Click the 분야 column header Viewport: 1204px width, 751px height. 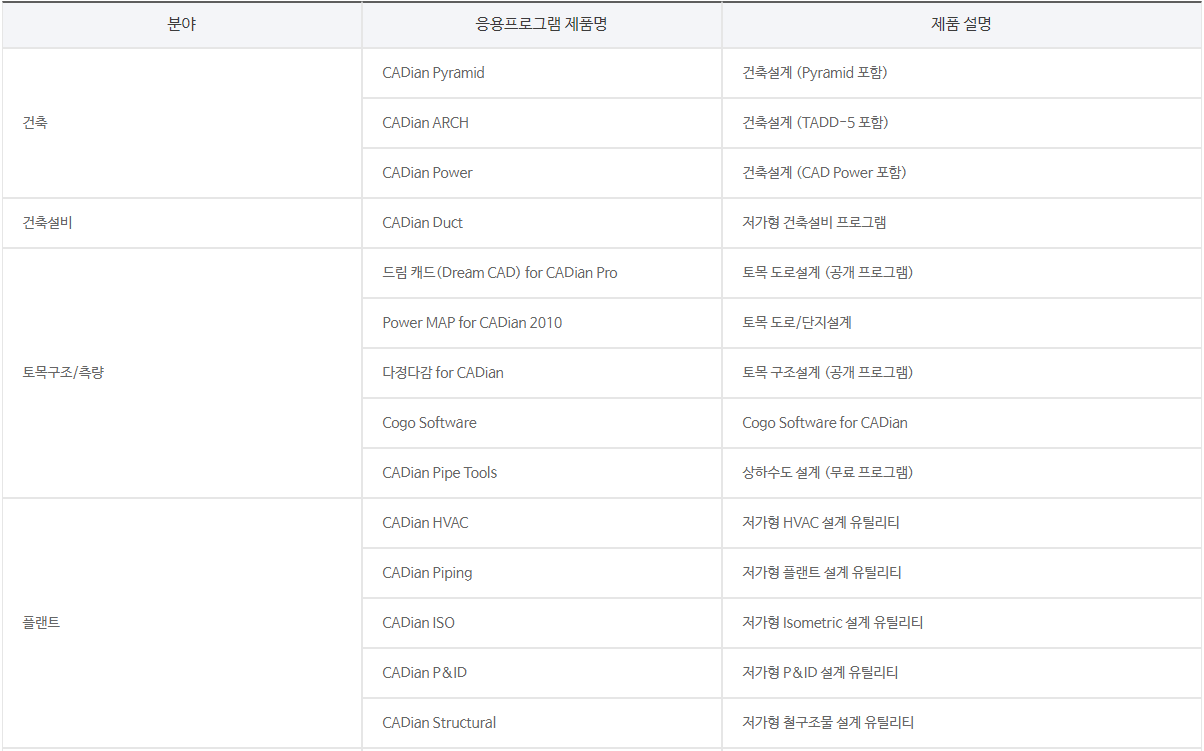[x=182, y=25]
